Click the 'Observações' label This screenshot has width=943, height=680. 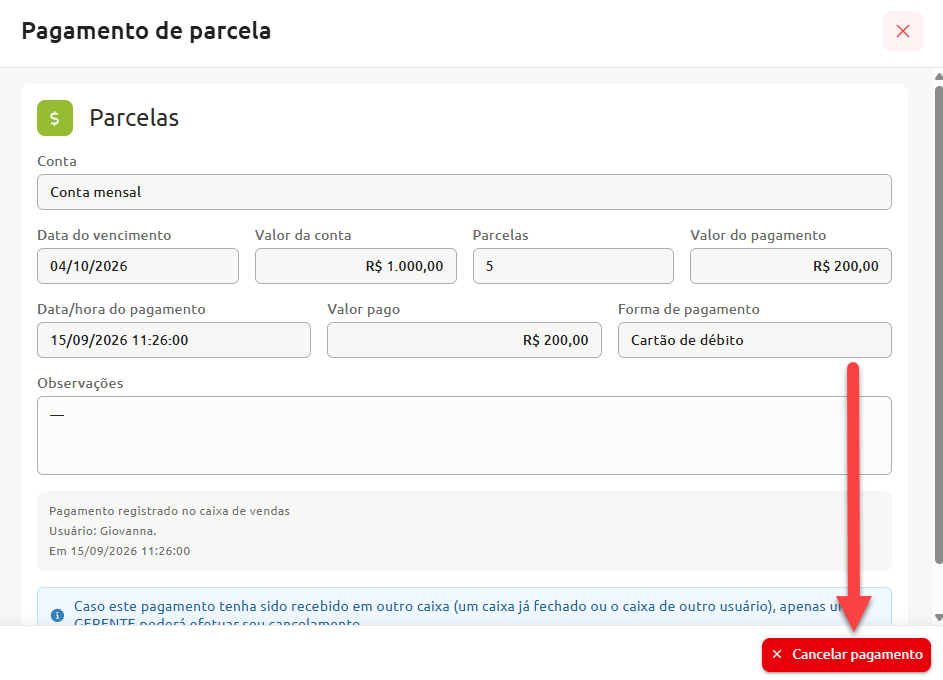[x=80, y=383]
